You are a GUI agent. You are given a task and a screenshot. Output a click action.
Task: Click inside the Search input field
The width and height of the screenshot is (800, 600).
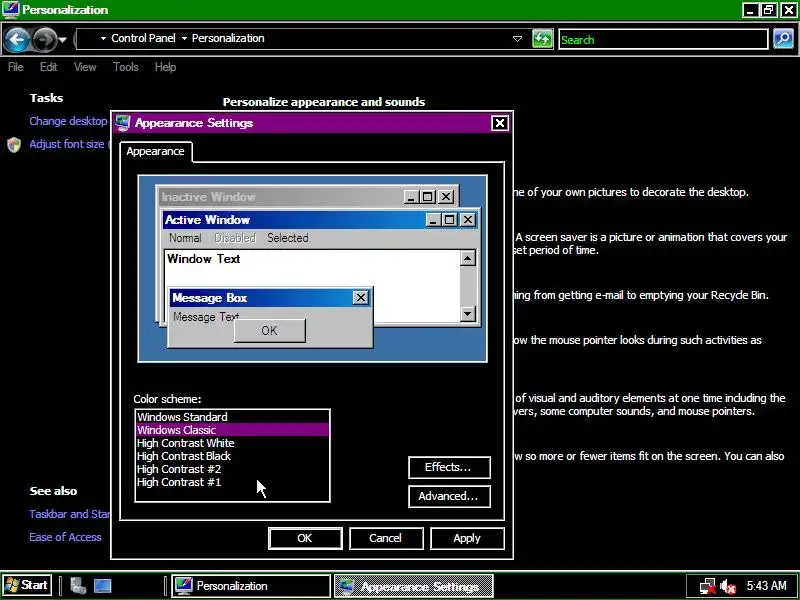pyautogui.click(x=663, y=39)
